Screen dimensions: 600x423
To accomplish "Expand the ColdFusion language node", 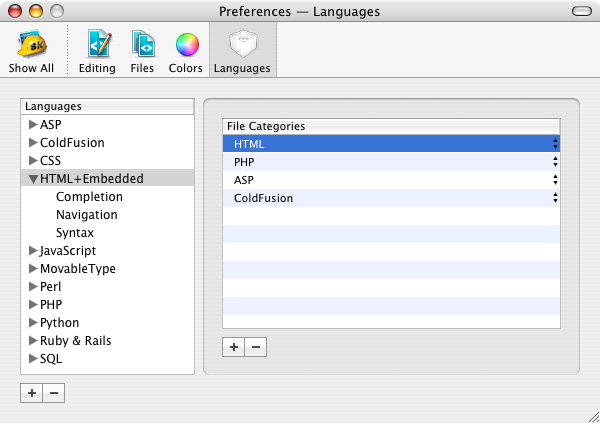I will coord(33,143).
